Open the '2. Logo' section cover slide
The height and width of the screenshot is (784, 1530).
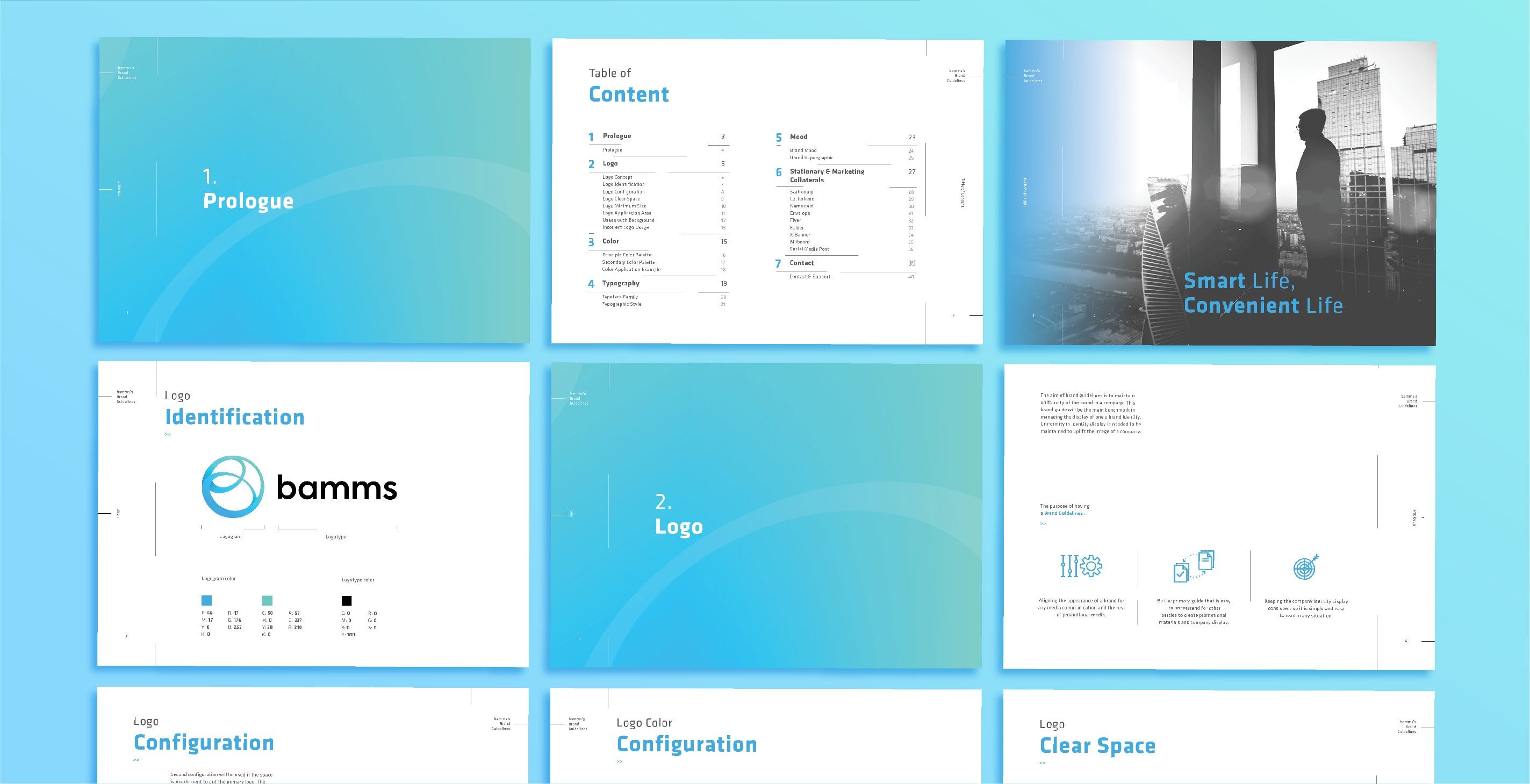tap(766, 515)
